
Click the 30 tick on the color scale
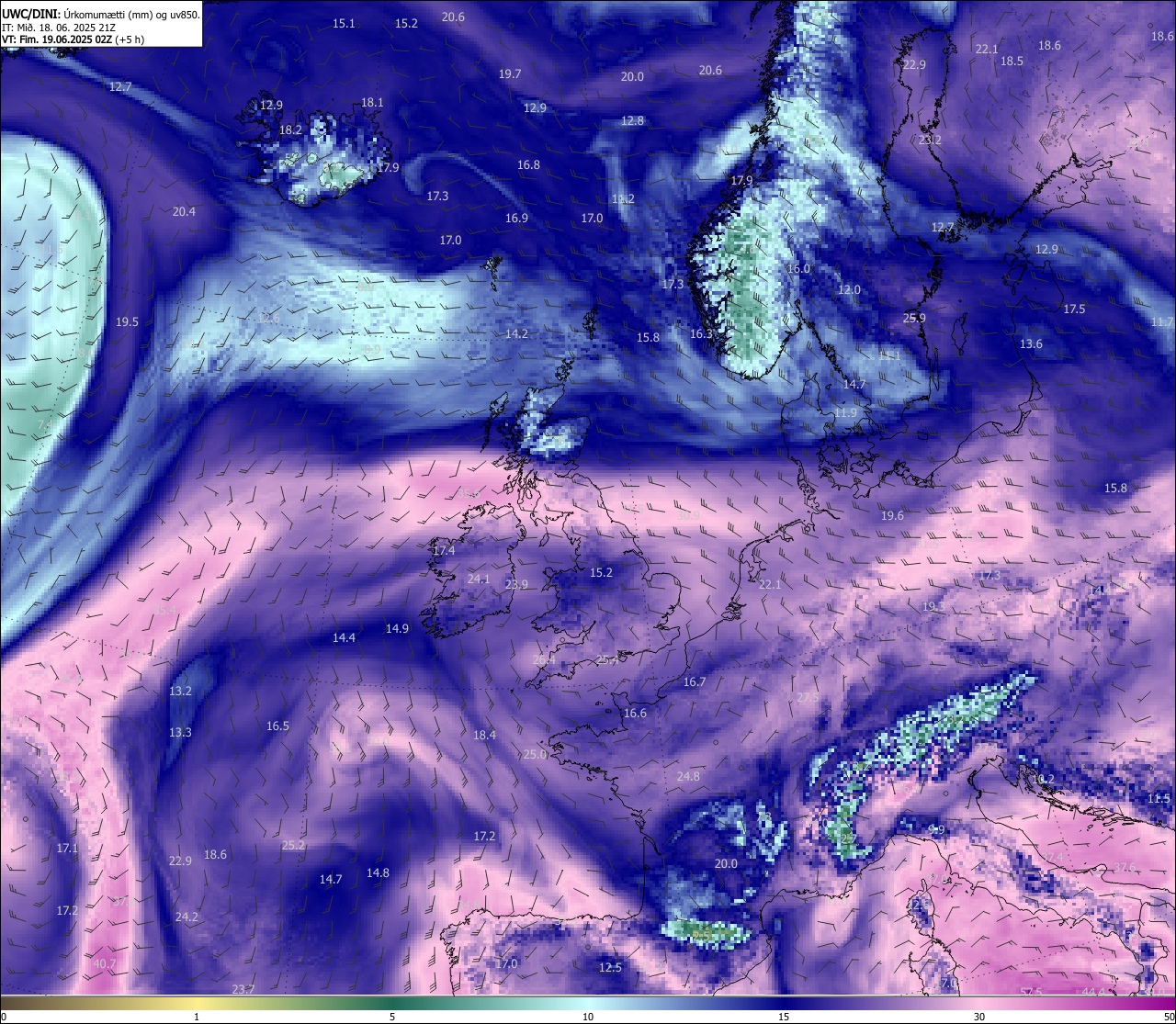point(979,1016)
